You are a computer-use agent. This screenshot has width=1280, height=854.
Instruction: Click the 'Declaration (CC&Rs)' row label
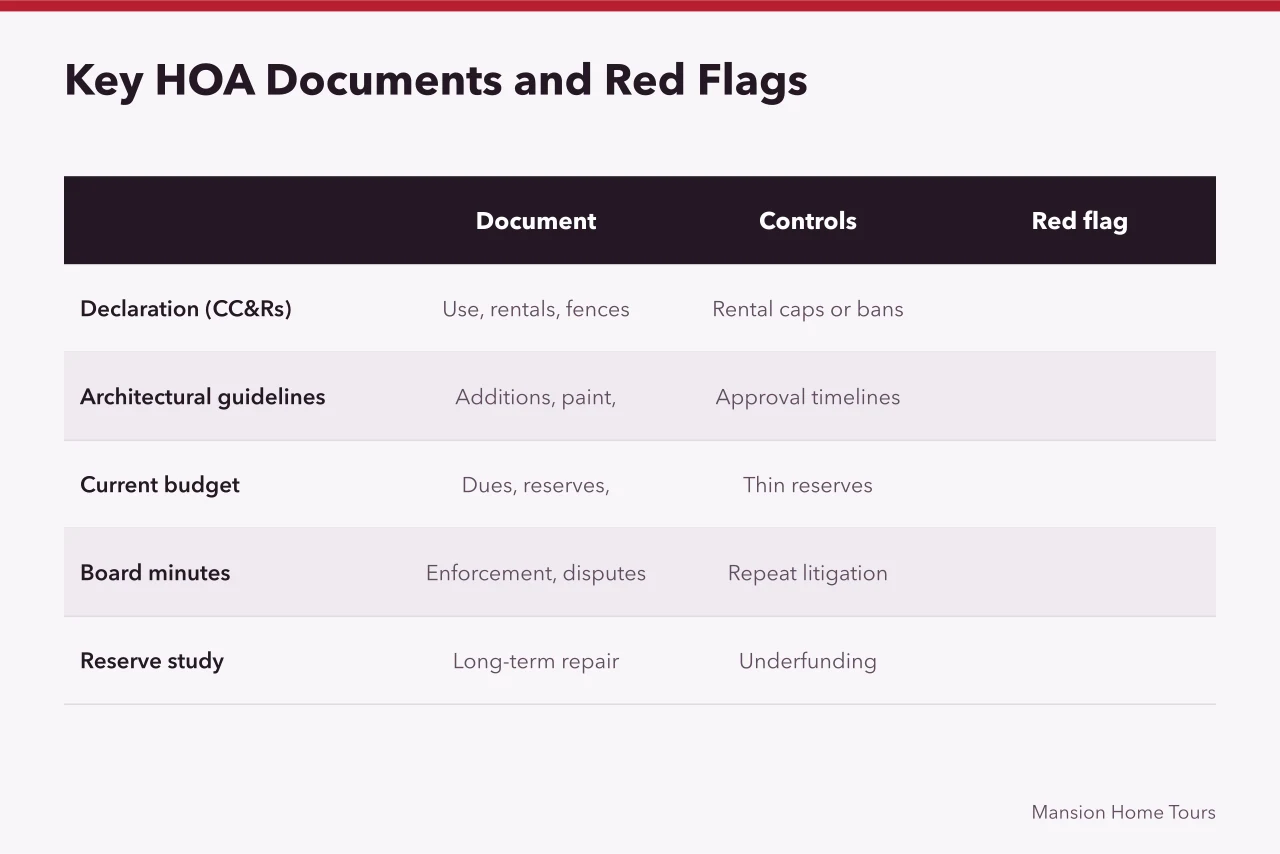tap(186, 309)
